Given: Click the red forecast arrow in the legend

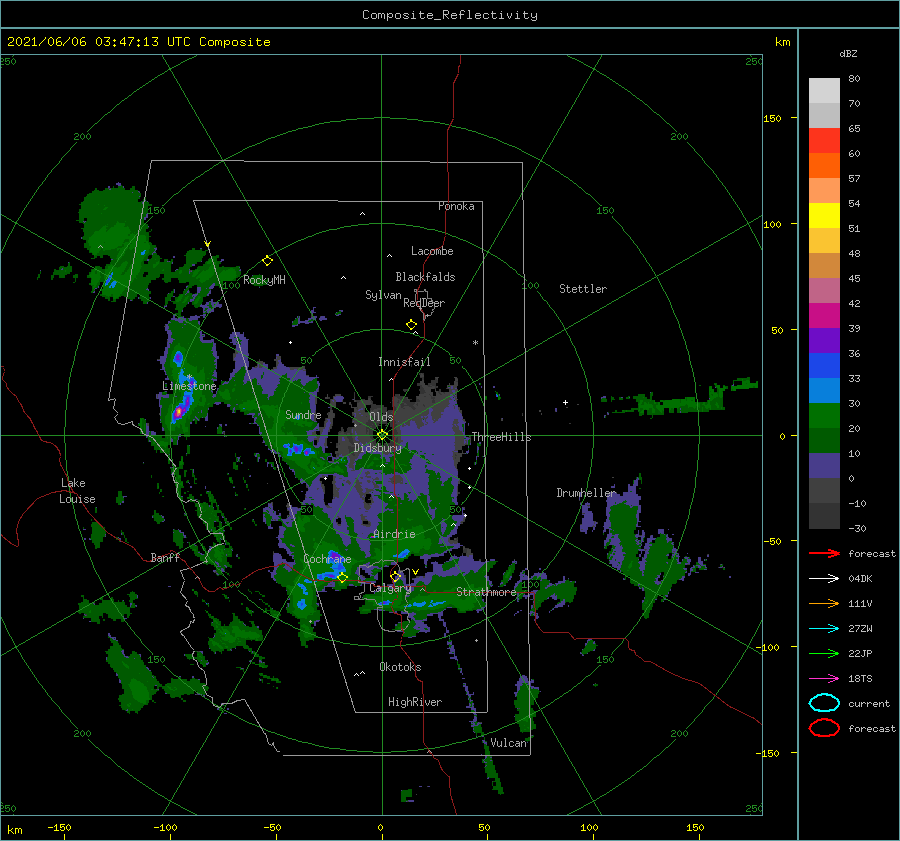Looking at the screenshot, I should (x=824, y=553).
